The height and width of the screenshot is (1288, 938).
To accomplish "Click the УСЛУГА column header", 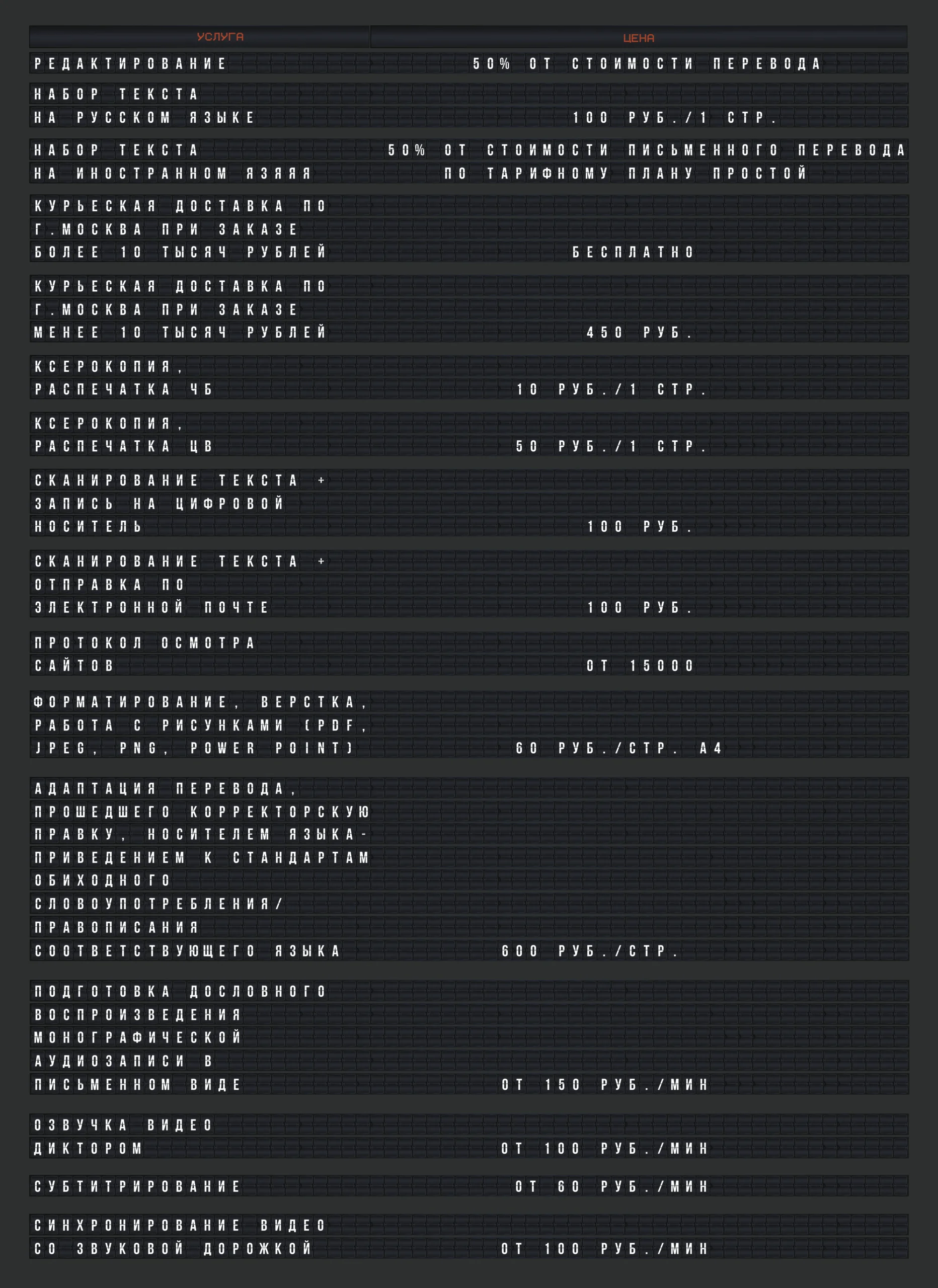I will coord(220,37).
